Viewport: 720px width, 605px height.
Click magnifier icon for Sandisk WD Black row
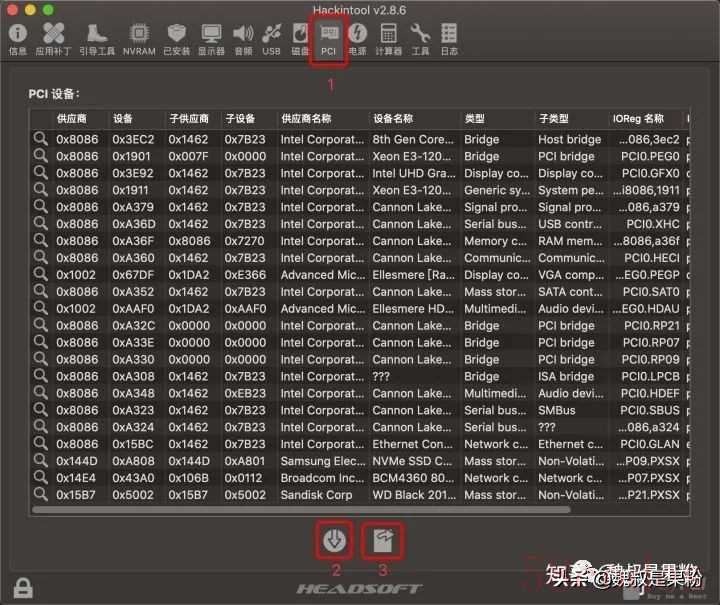coord(40,494)
